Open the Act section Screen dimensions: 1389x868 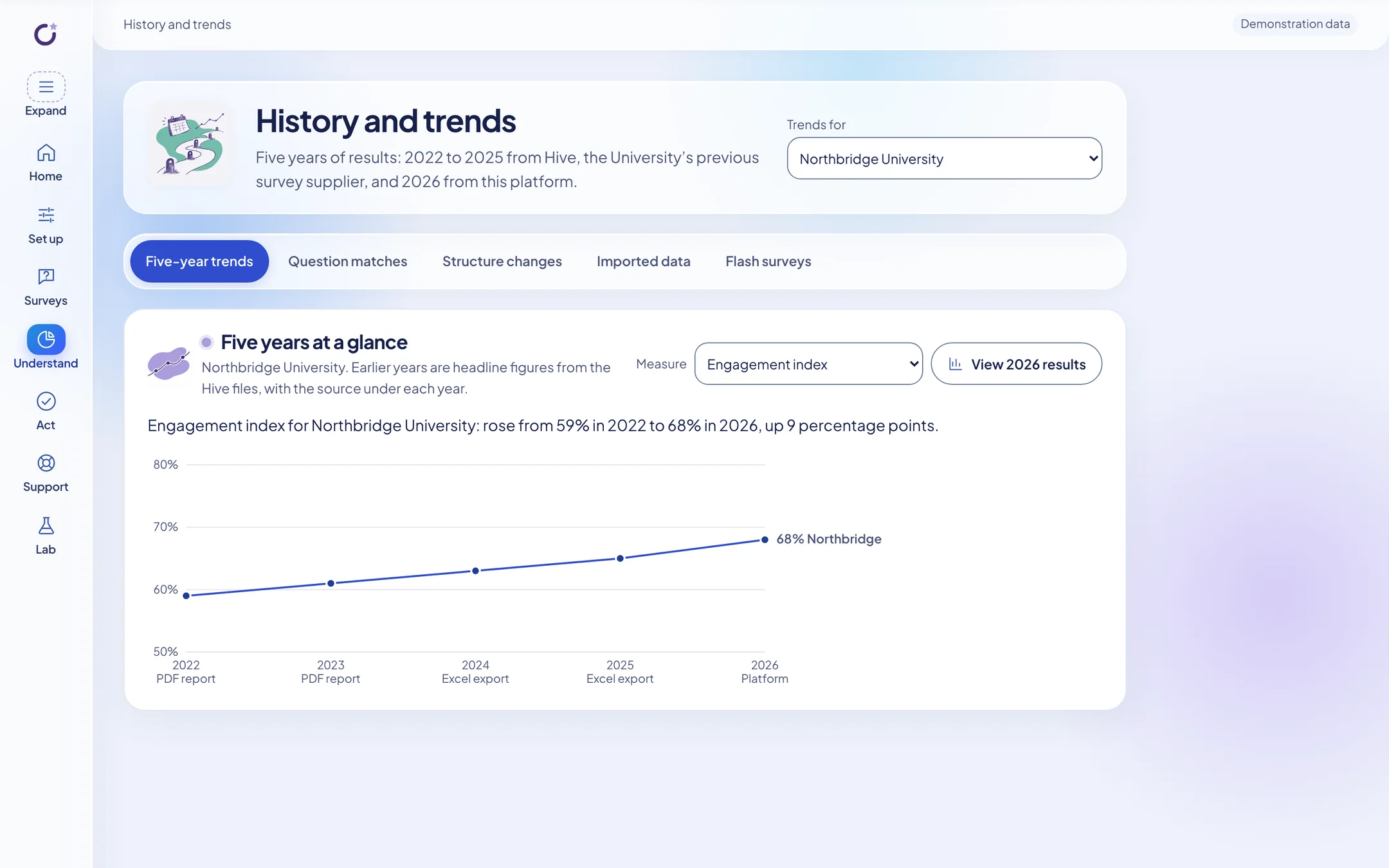[x=46, y=411]
